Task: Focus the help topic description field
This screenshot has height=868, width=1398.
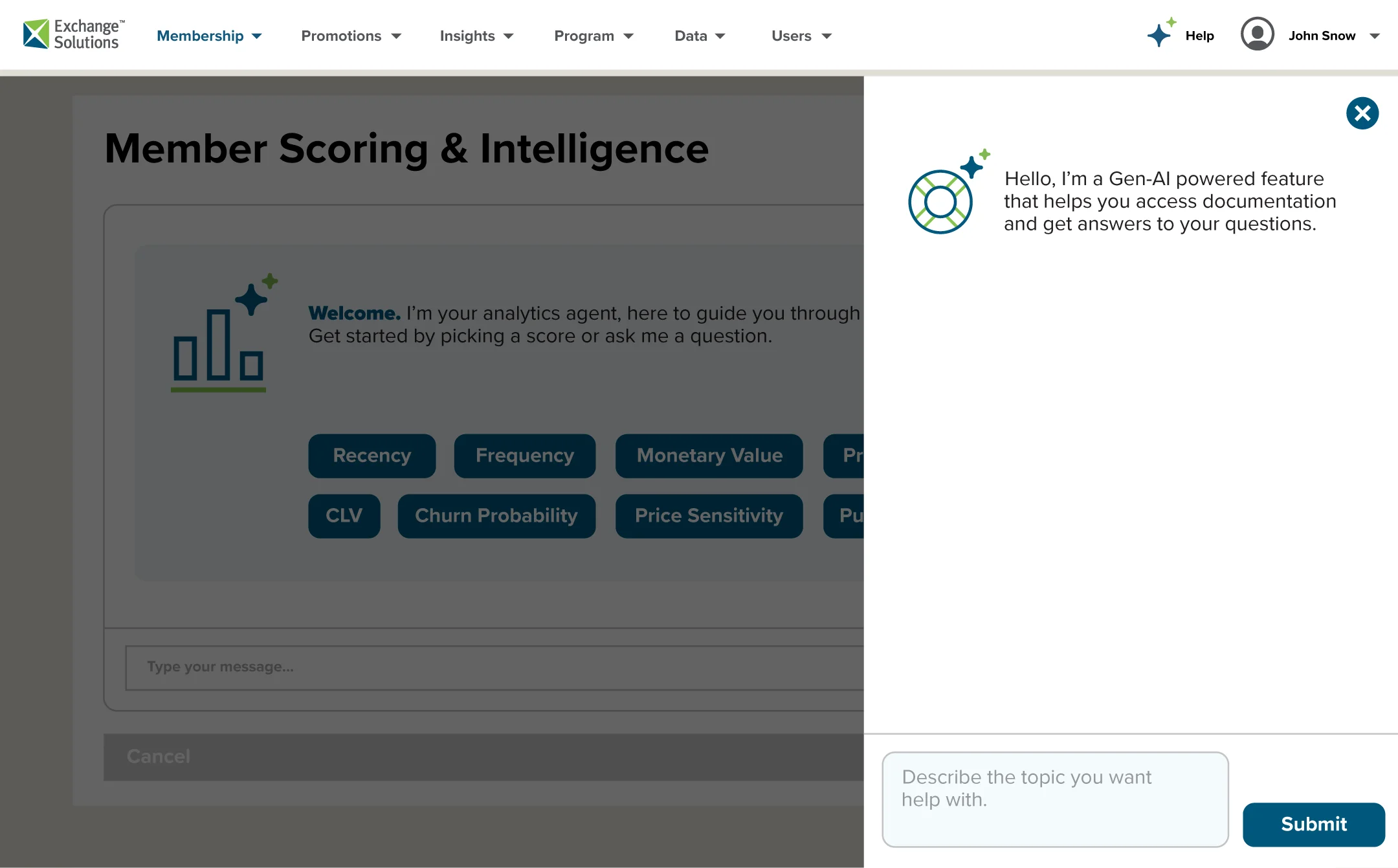Action: point(1054,799)
